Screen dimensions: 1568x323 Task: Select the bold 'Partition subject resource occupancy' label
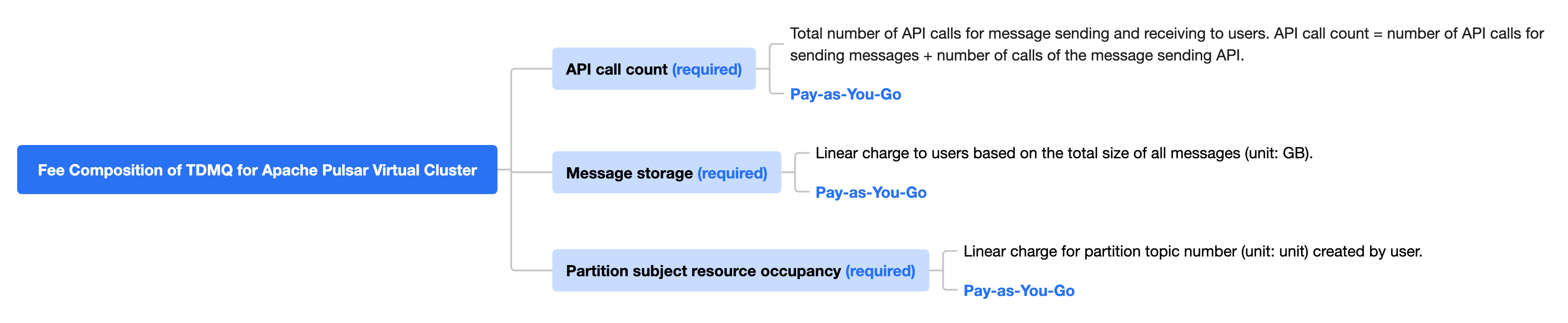pos(703,271)
